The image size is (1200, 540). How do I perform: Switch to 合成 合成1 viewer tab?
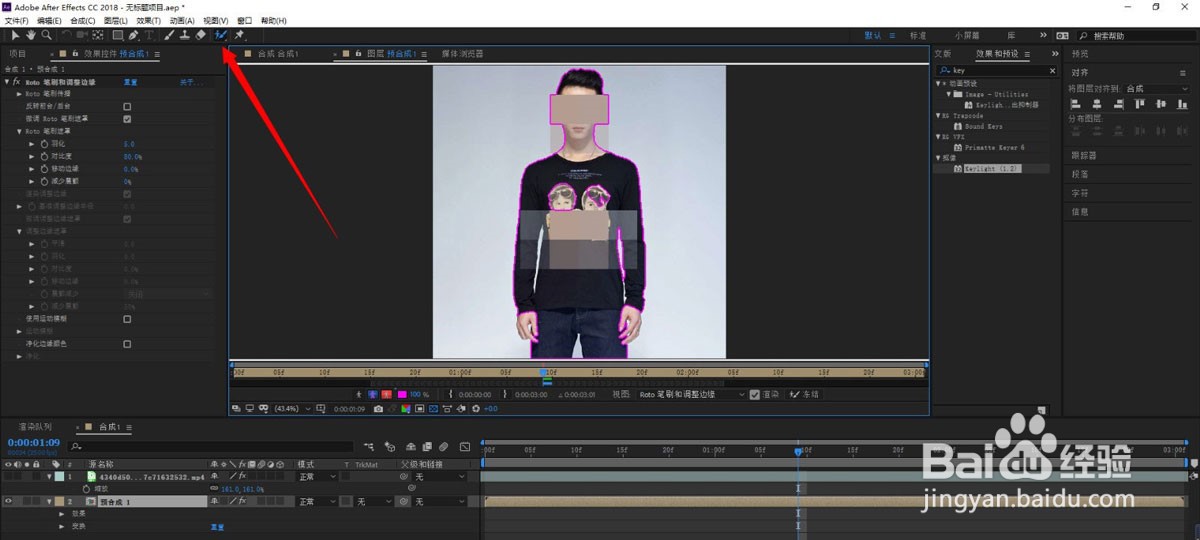pyautogui.click(x=277, y=53)
